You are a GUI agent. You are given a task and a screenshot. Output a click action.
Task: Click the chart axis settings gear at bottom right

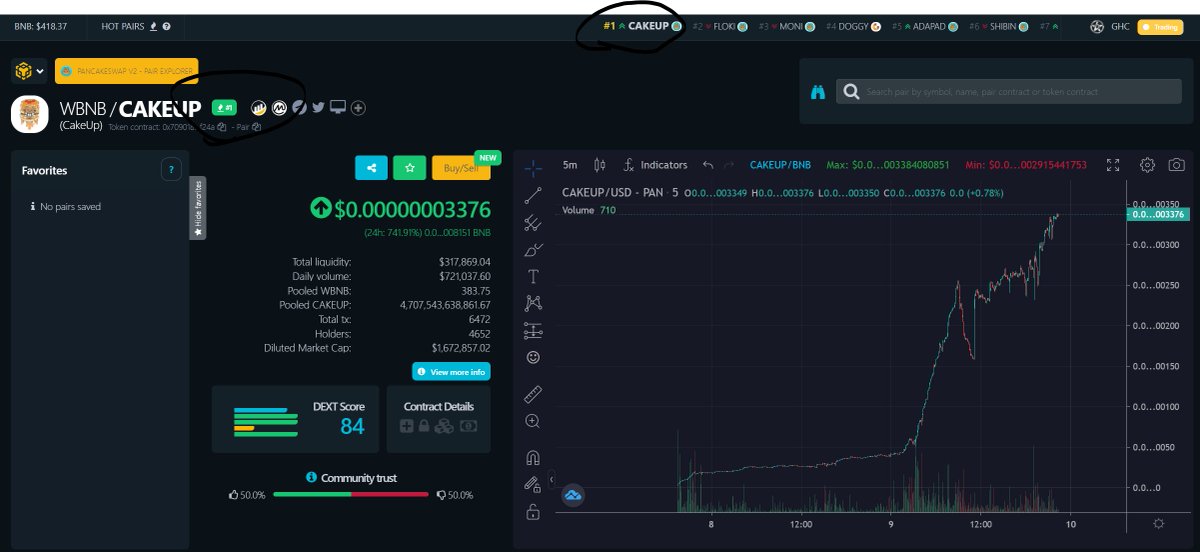(1158, 523)
